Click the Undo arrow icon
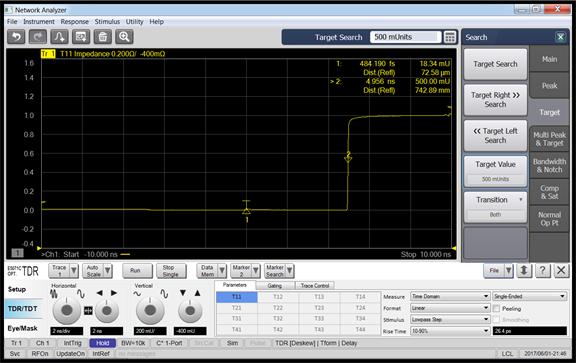The image size is (576, 363). click(17, 37)
